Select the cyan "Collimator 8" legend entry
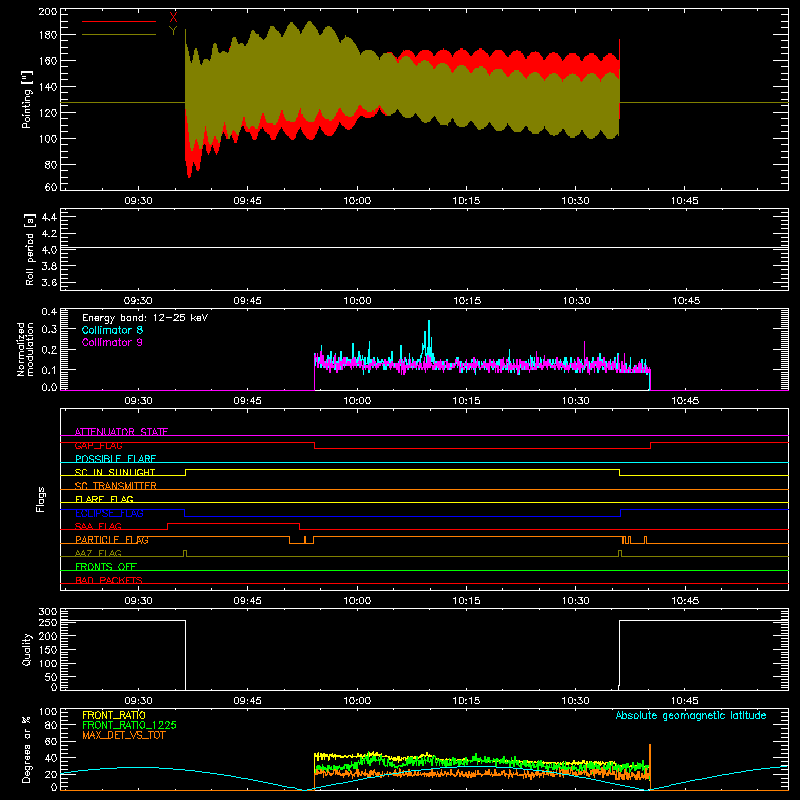The height and width of the screenshot is (800, 800). pos(112,330)
